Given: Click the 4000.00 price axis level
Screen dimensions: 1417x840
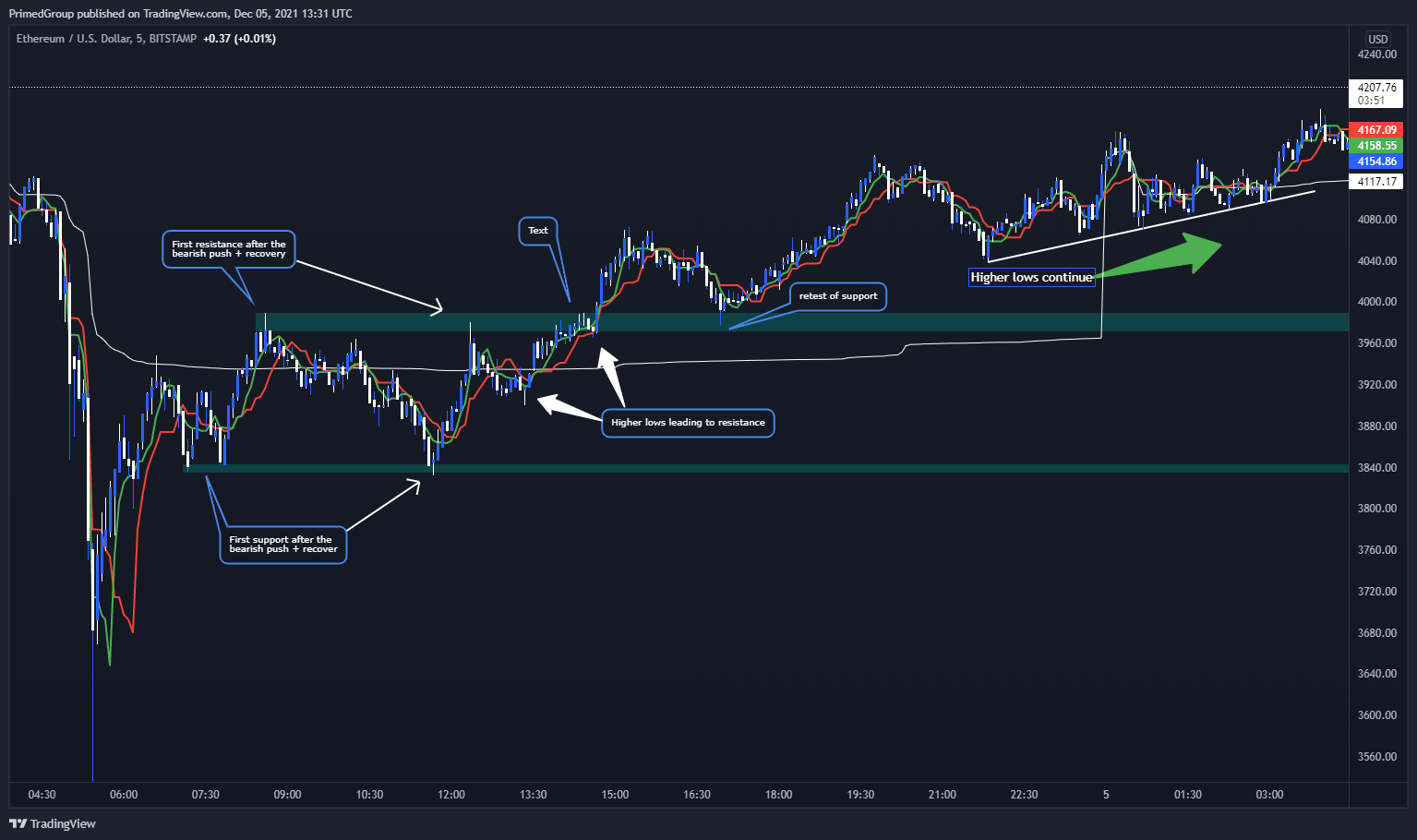Looking at the screenshot, I should click(x=1376, y=302).
